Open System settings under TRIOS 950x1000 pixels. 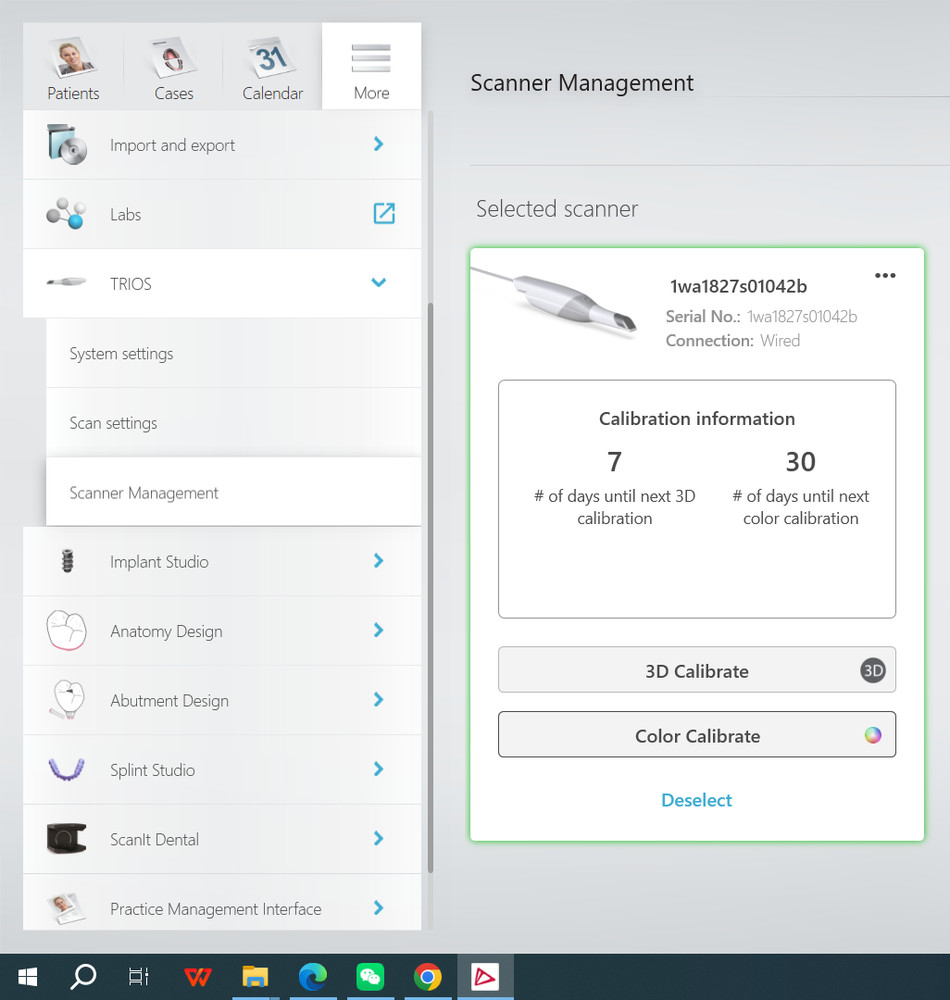pos(233,353)
